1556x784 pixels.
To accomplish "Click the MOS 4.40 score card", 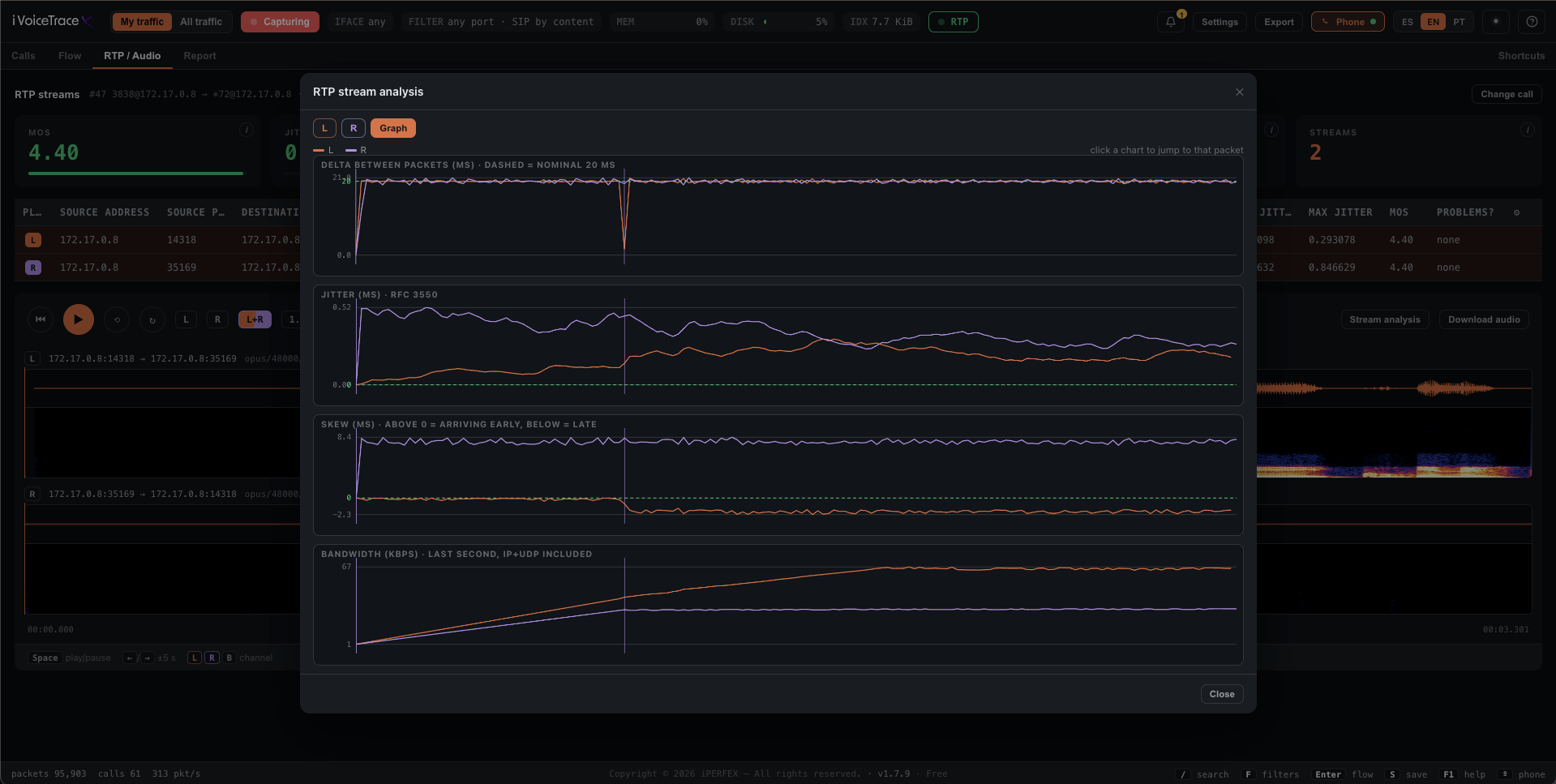I will coord(137,151).
